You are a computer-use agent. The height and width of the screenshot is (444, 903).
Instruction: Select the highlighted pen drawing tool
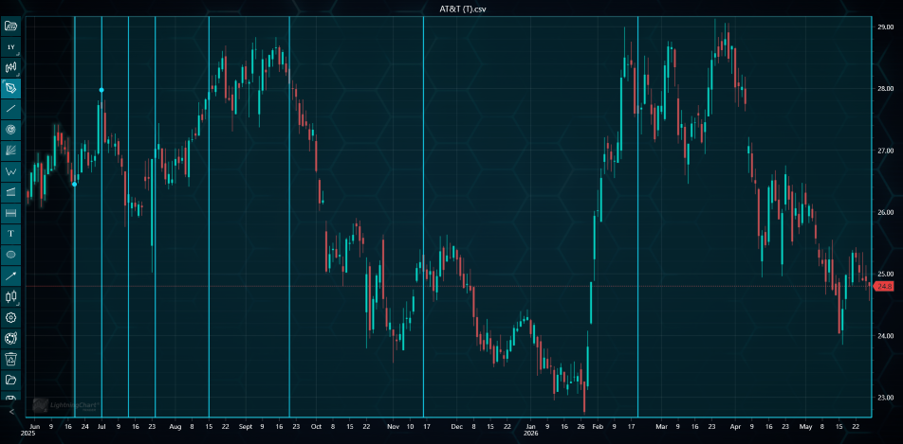[x=11, y=88]
